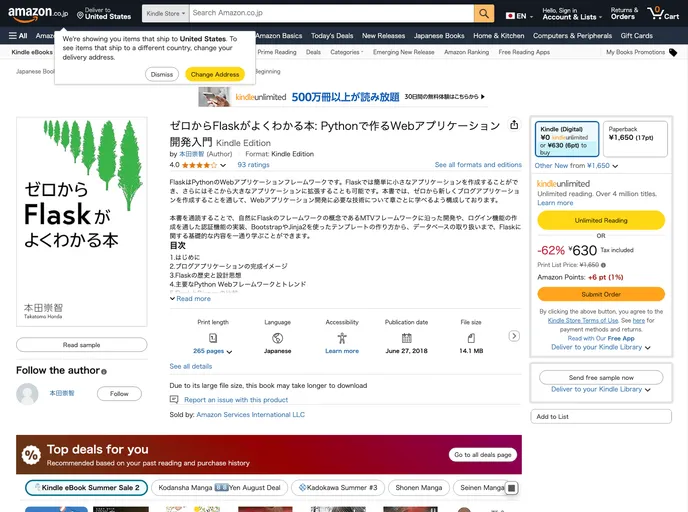Open Japanese Books nav item

439,36
